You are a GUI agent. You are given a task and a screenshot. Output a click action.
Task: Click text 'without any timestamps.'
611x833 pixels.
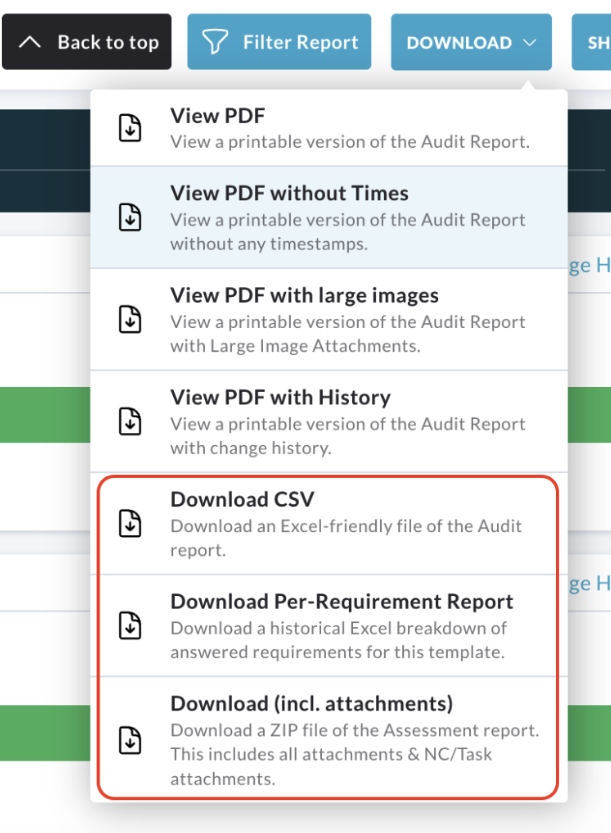pyautogui.click(x=269, y=244)
